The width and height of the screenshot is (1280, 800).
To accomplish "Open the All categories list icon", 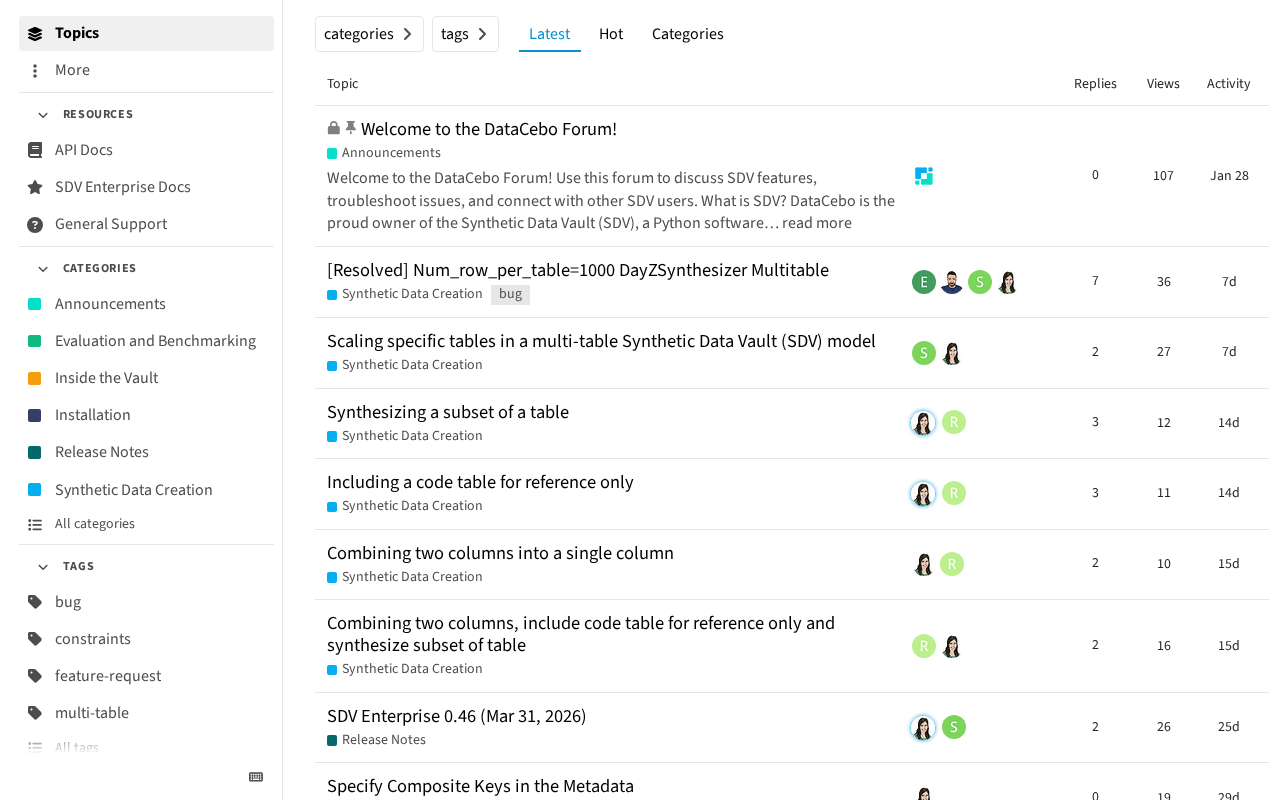I will coord(35,524).
